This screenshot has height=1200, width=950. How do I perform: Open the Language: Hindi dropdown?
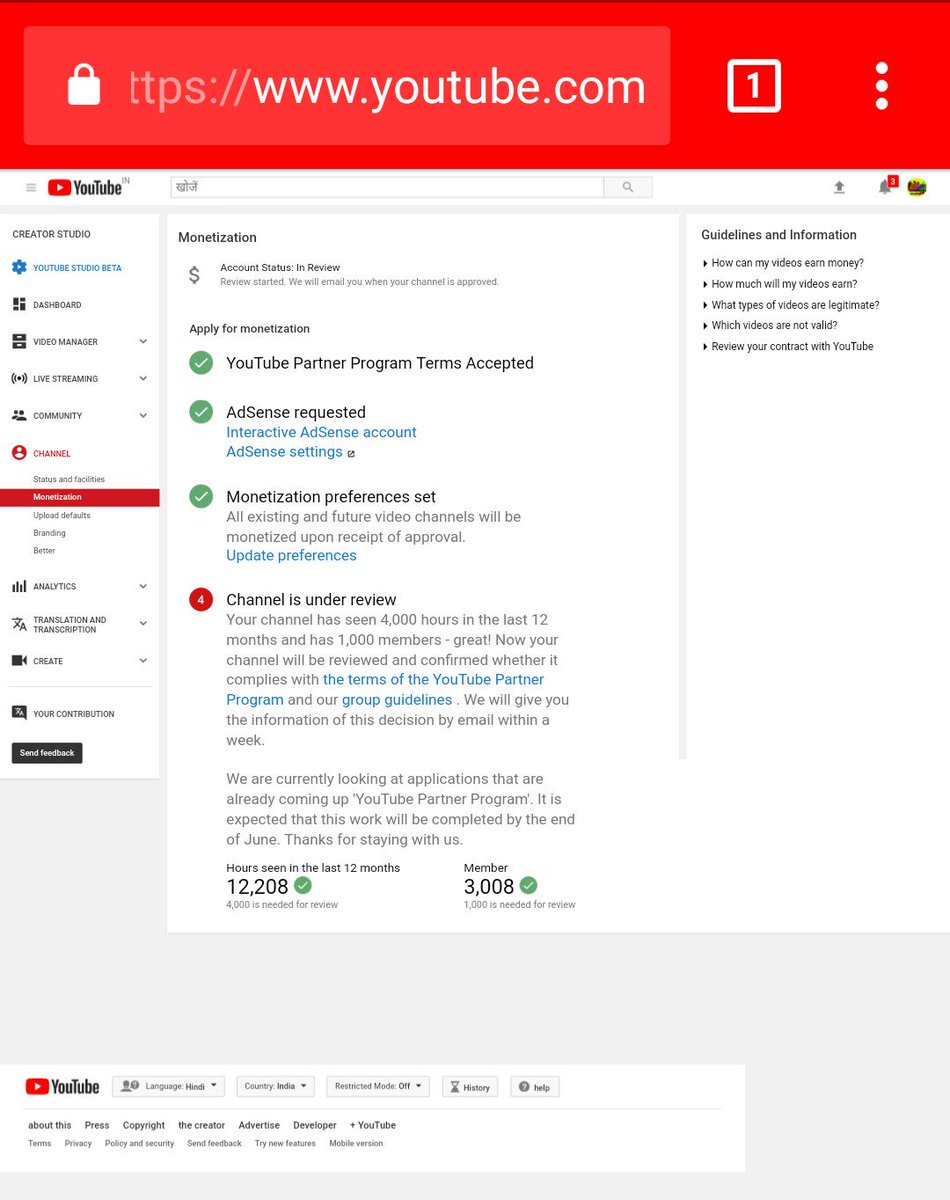tap(168, 1086)
